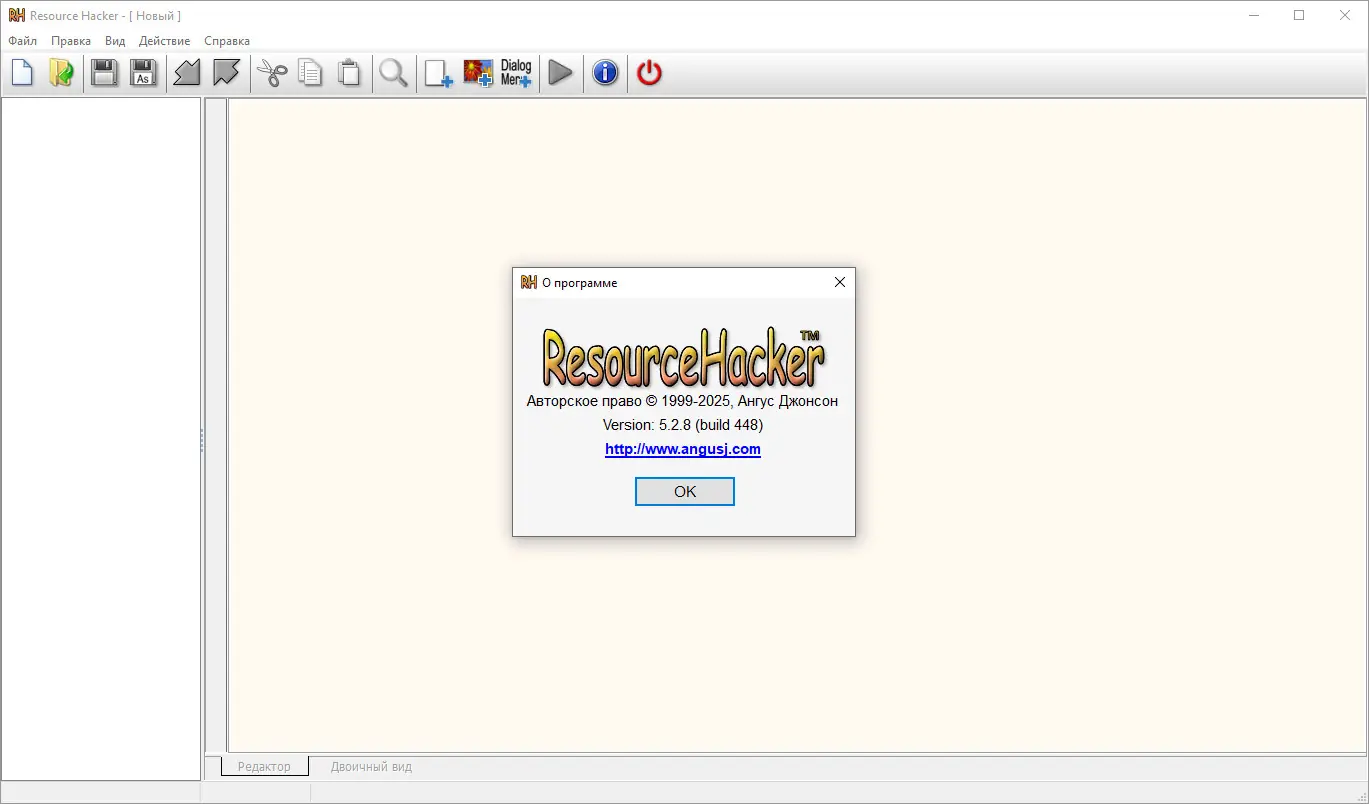Click the Dialog Menu template icon
The width and height of the screenshot is (1369, 804).
[x=516, y=73]
